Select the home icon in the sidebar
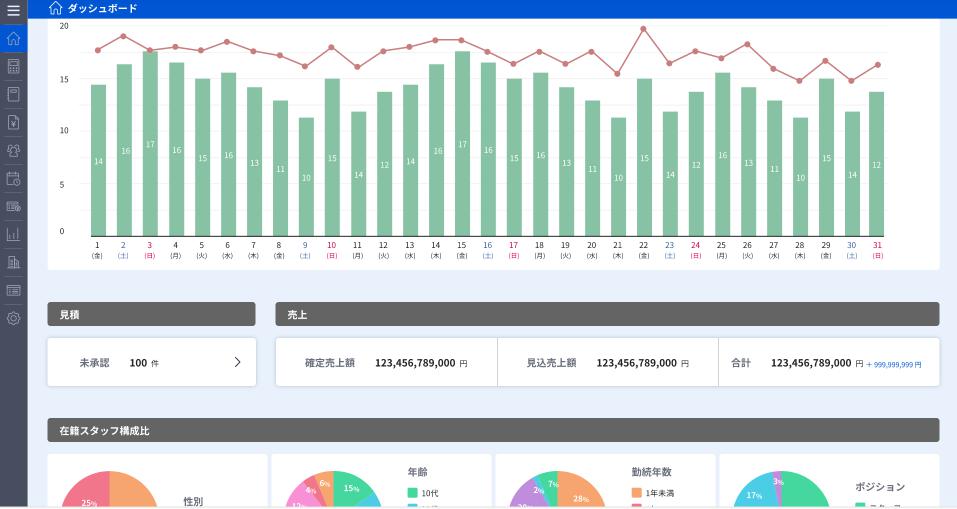Image resolution: width=957 pixels, height=509 pixels. (x=13, y=39)
